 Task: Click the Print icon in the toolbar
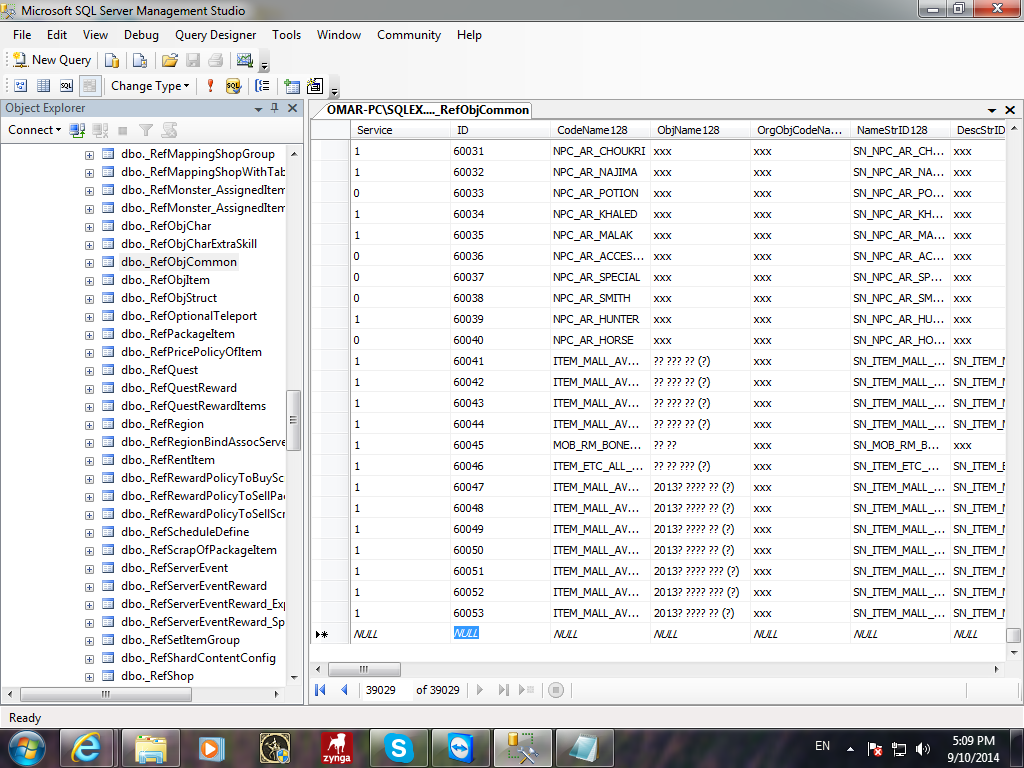coord(216,60)
